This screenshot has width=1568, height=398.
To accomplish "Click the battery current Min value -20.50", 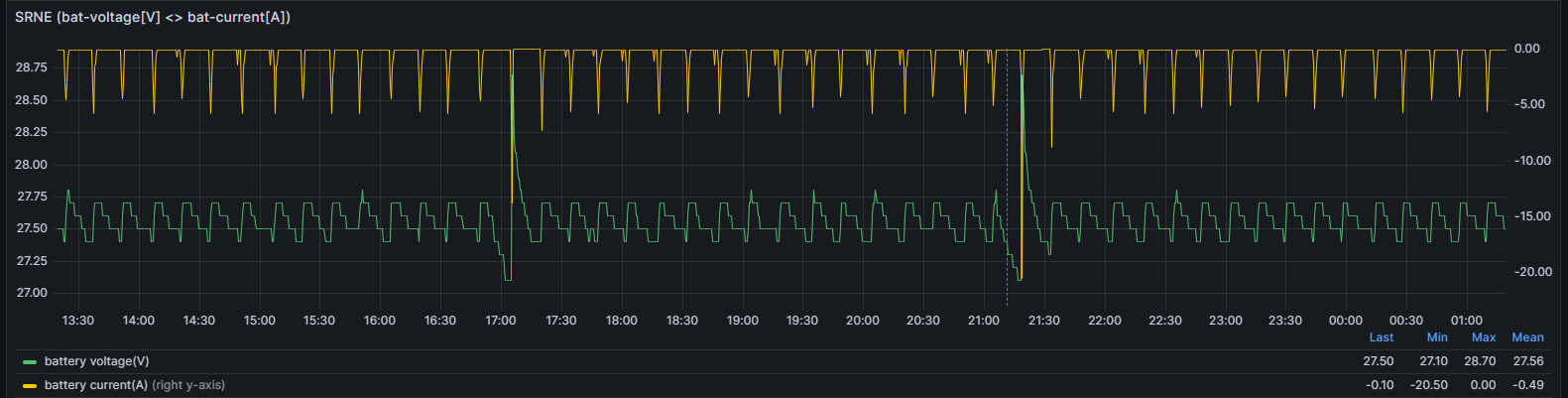I will [x=1429, y=385].
